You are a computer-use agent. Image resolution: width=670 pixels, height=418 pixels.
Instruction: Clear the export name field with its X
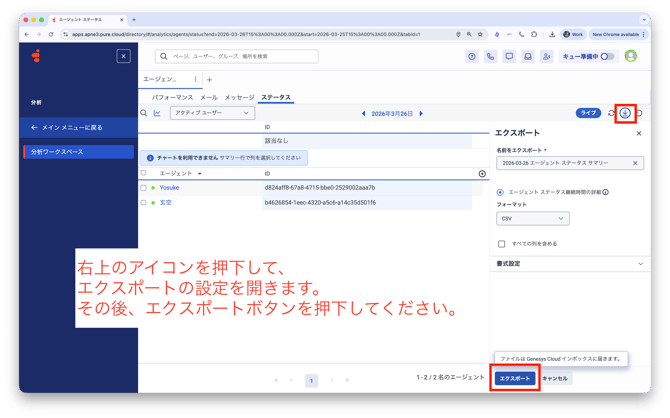(635, 163)
